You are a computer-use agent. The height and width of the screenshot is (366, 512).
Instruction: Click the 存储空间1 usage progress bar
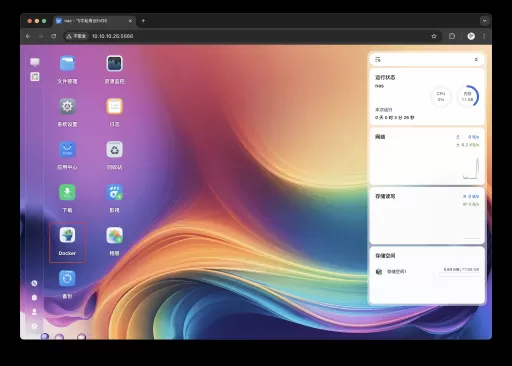coord(459,275)
